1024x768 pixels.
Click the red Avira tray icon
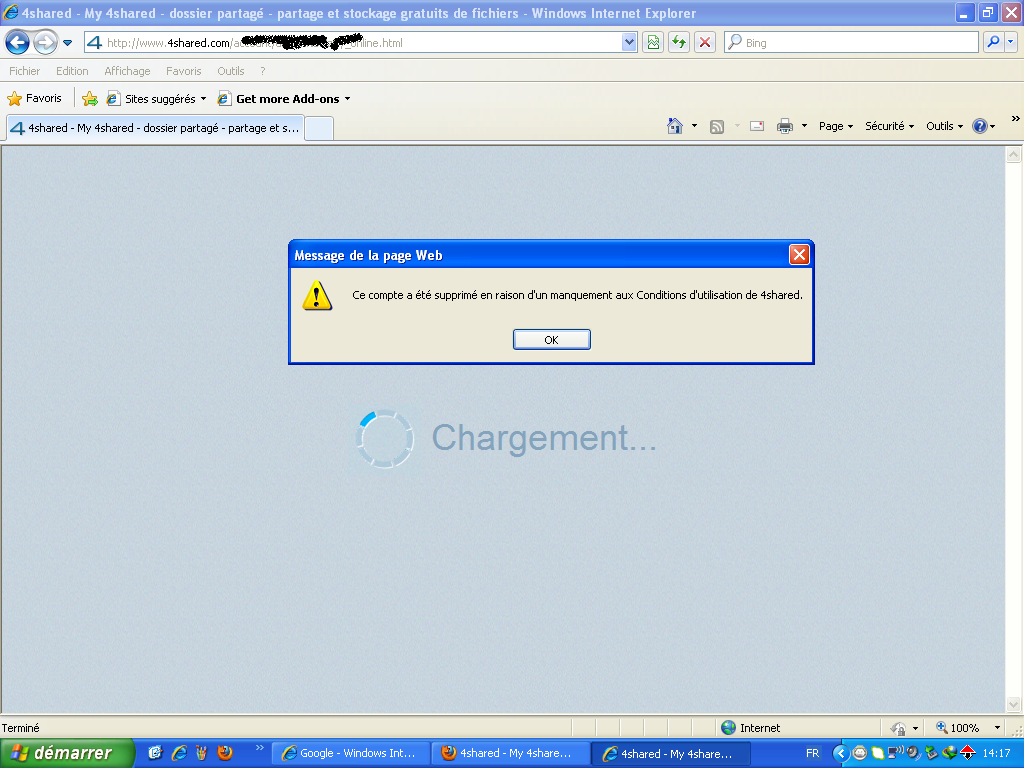pyautogui.click(x=968, y=753)
